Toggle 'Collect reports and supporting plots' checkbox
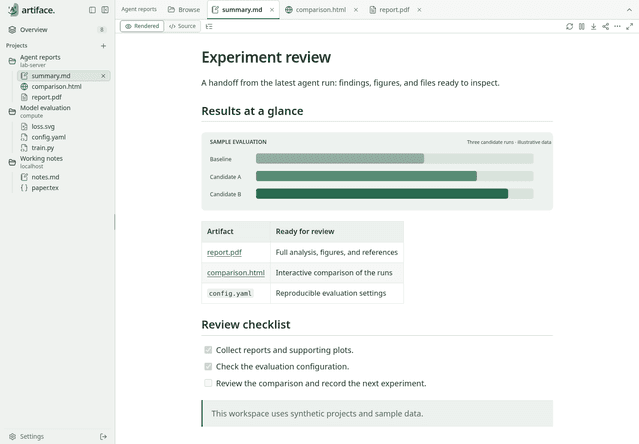This screenshot has width=639, height=444. click(208, 350)
